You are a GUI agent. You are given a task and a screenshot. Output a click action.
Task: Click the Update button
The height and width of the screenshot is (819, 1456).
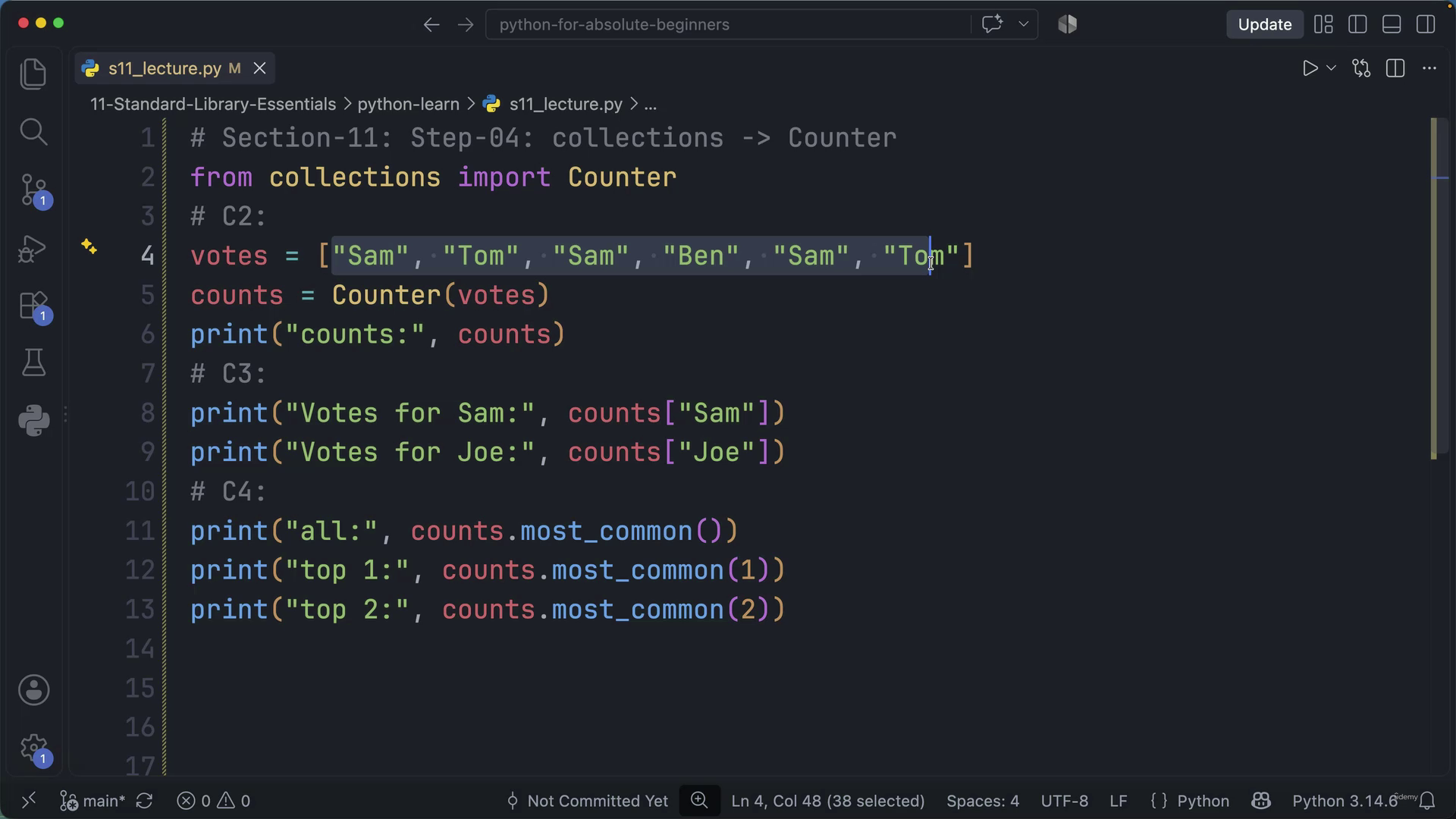[1264, 24]
